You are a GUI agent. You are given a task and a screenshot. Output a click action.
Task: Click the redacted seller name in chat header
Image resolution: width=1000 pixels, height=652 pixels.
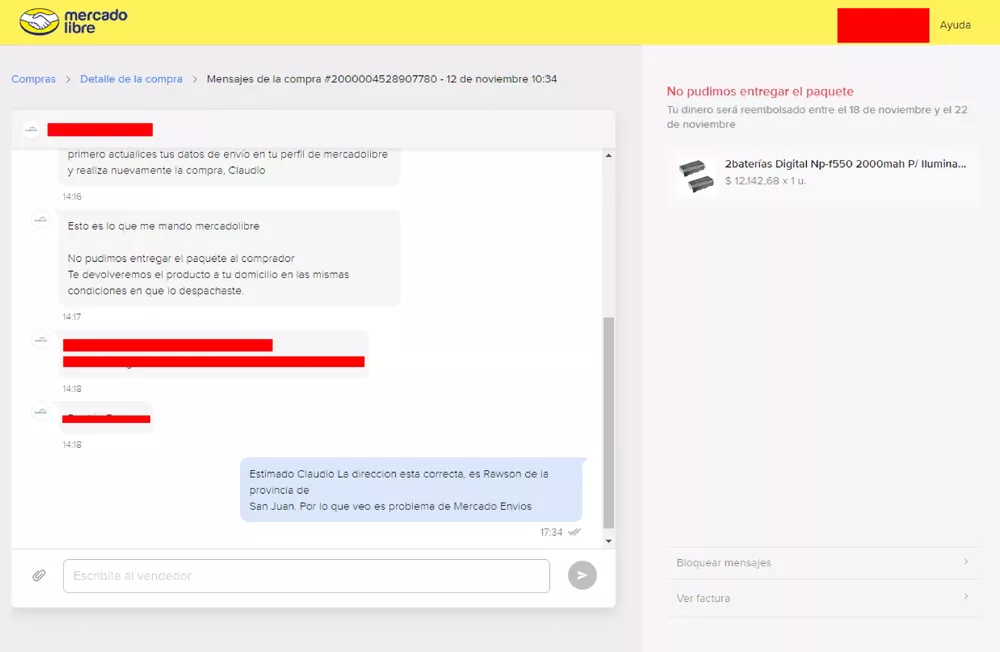tap(100, 129)
